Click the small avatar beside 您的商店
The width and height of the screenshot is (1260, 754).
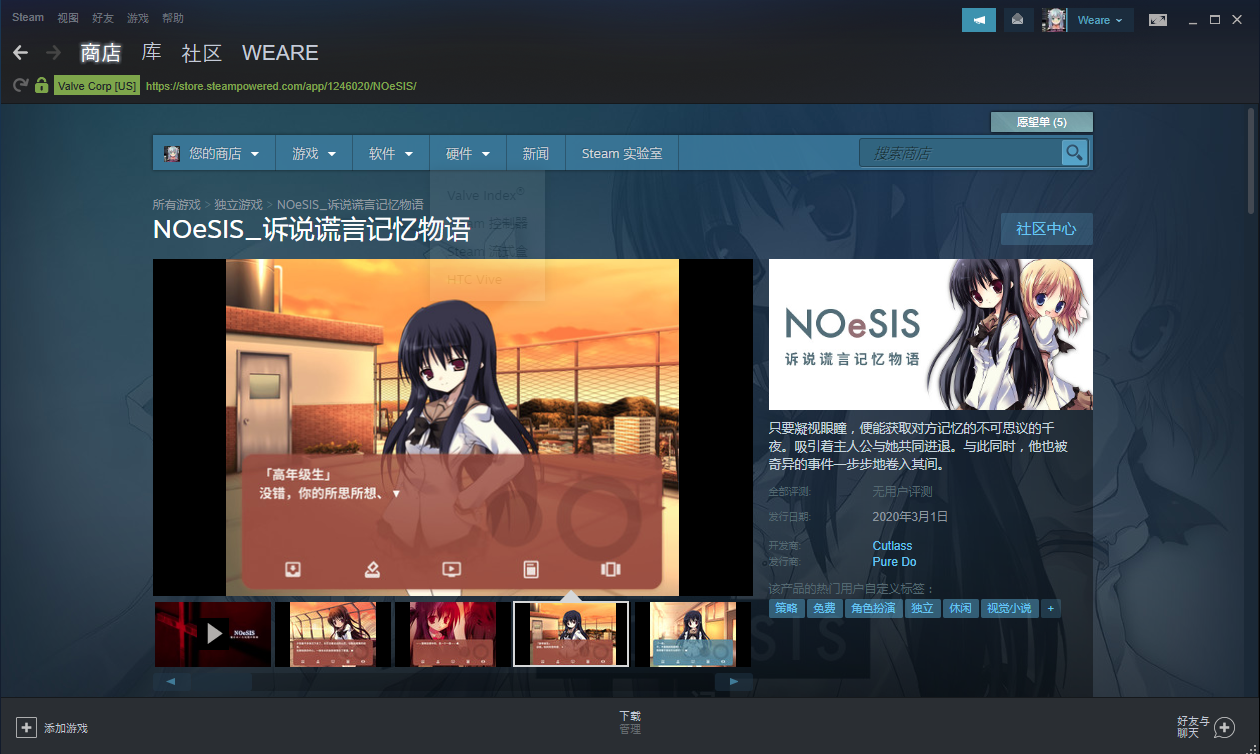172,153
